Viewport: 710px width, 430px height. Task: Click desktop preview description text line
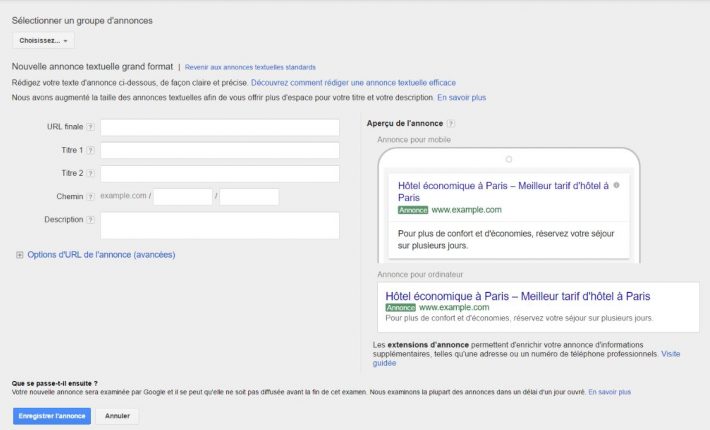(x=519, y=318)
